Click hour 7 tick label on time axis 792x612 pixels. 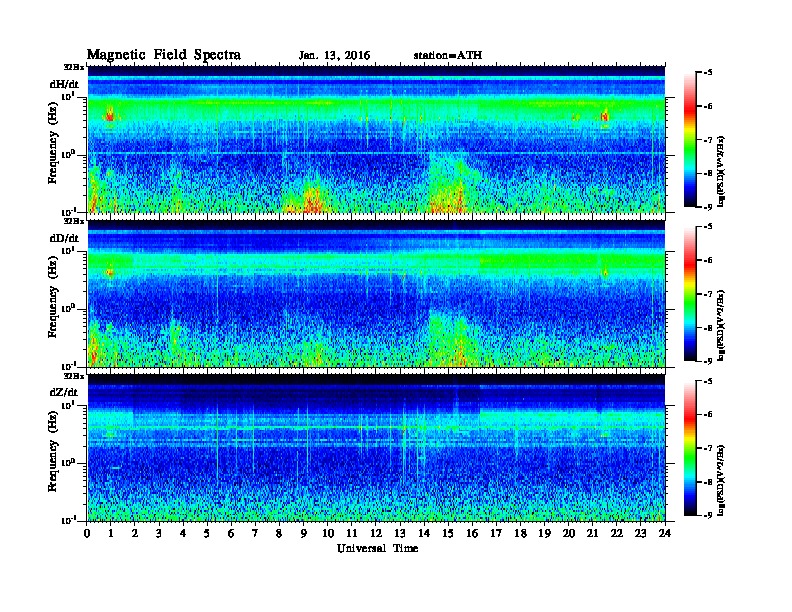click(255, 533)
